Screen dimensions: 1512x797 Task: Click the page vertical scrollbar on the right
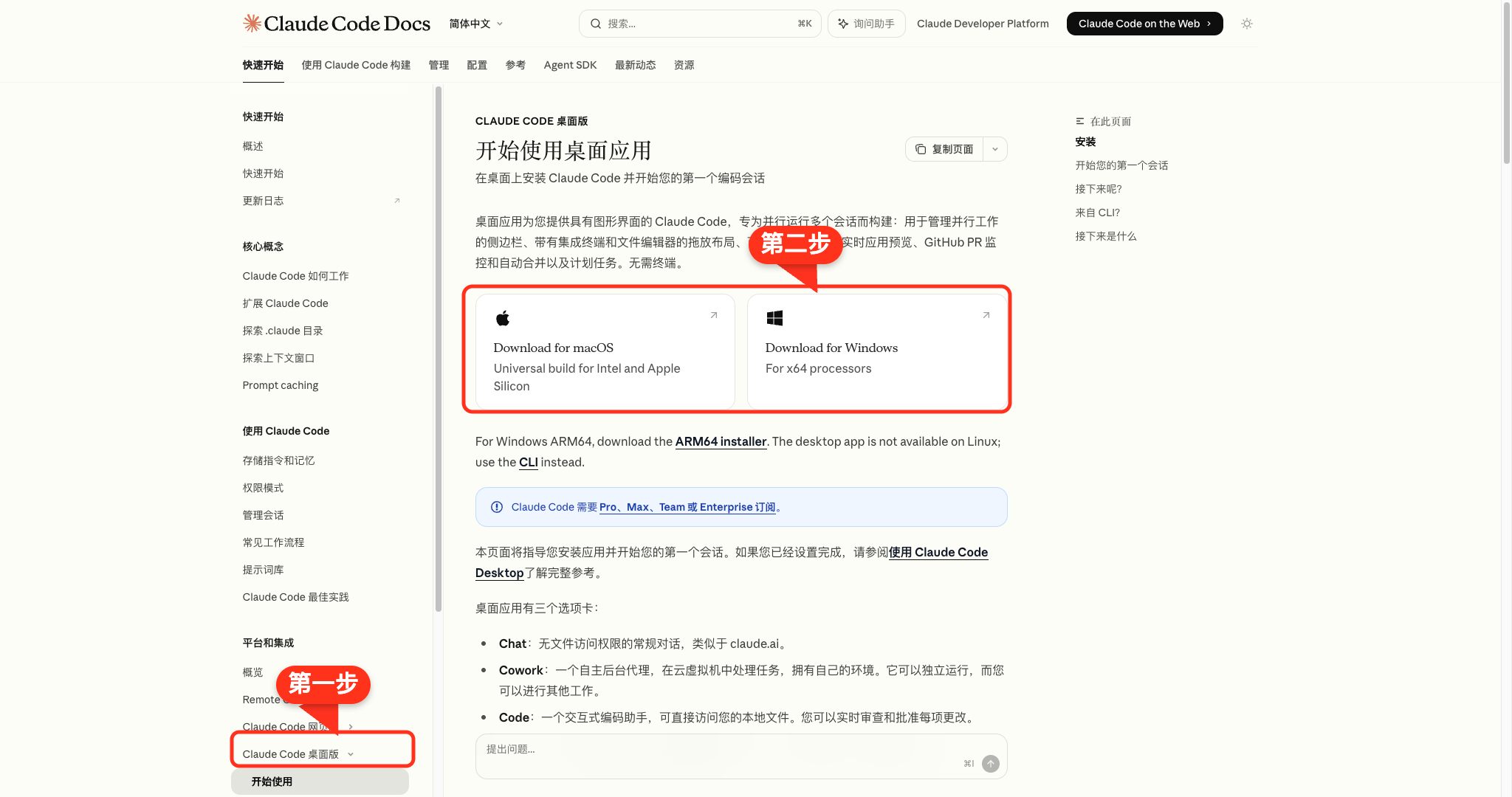tap(1507, 83)
